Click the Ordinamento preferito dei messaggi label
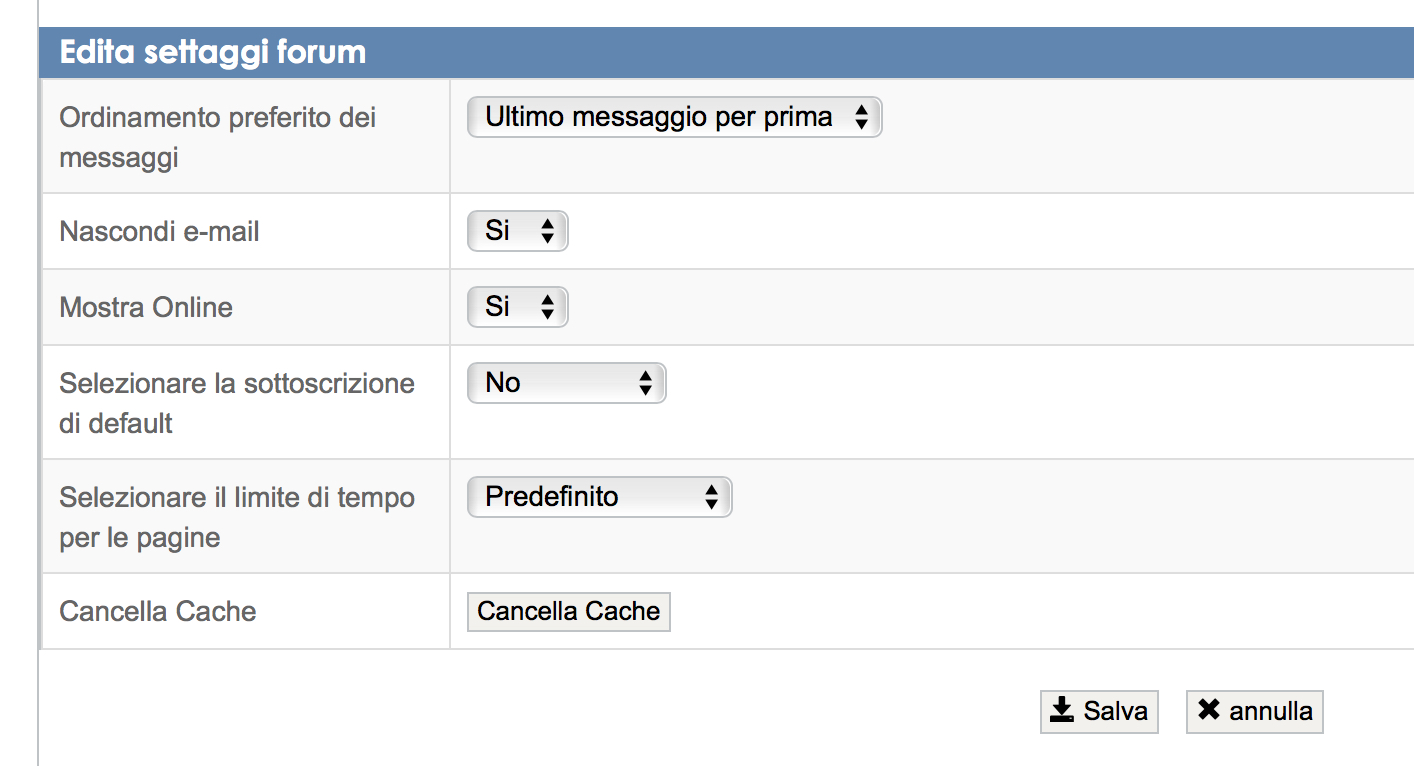This screenshot has width=1414, height=766. click(x=217, y=137)
